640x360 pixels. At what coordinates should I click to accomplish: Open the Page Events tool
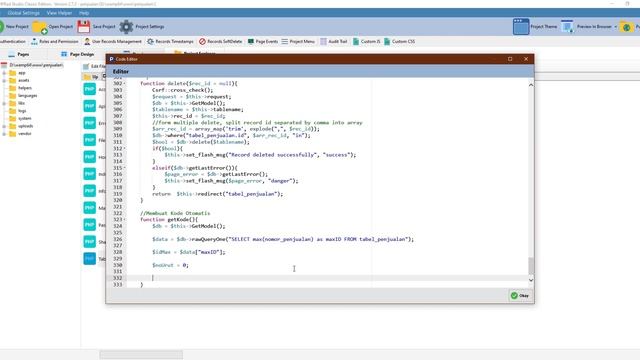(262, 42)
